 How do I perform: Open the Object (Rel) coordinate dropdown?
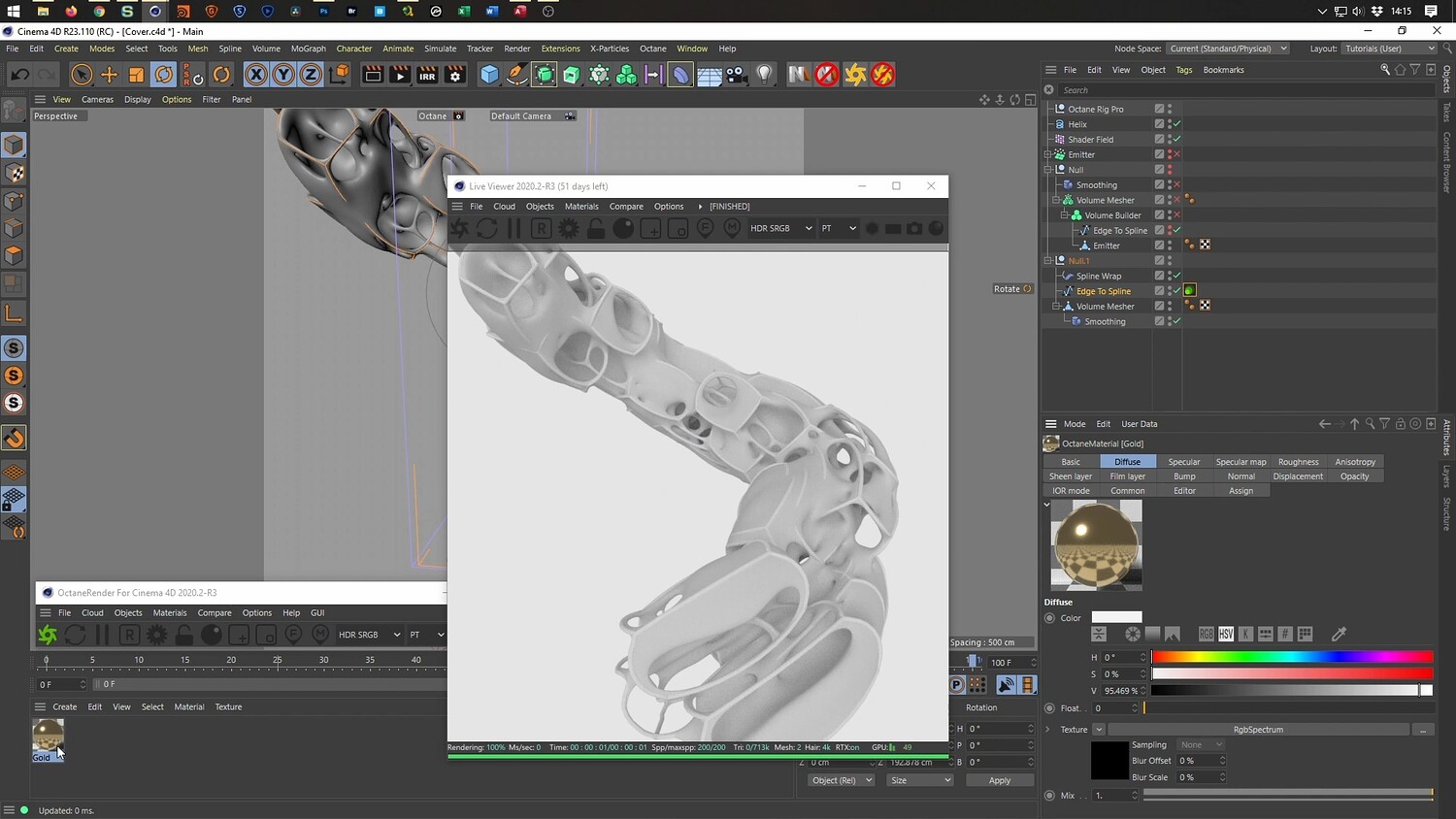click(x=842, y=780)
